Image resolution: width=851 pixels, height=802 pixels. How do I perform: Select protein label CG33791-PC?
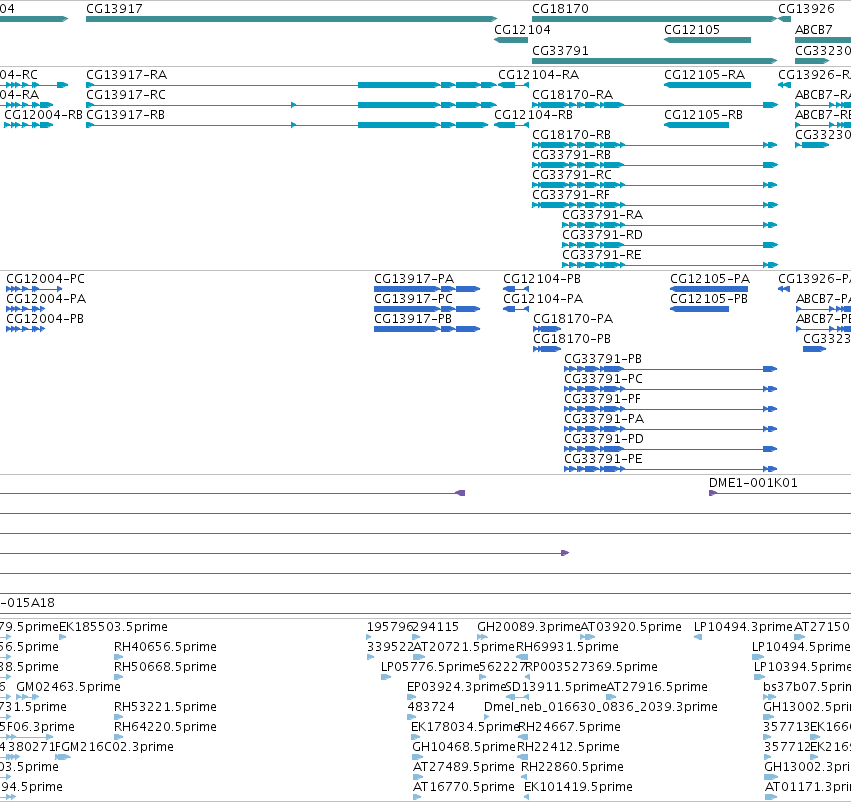(604, 380)
